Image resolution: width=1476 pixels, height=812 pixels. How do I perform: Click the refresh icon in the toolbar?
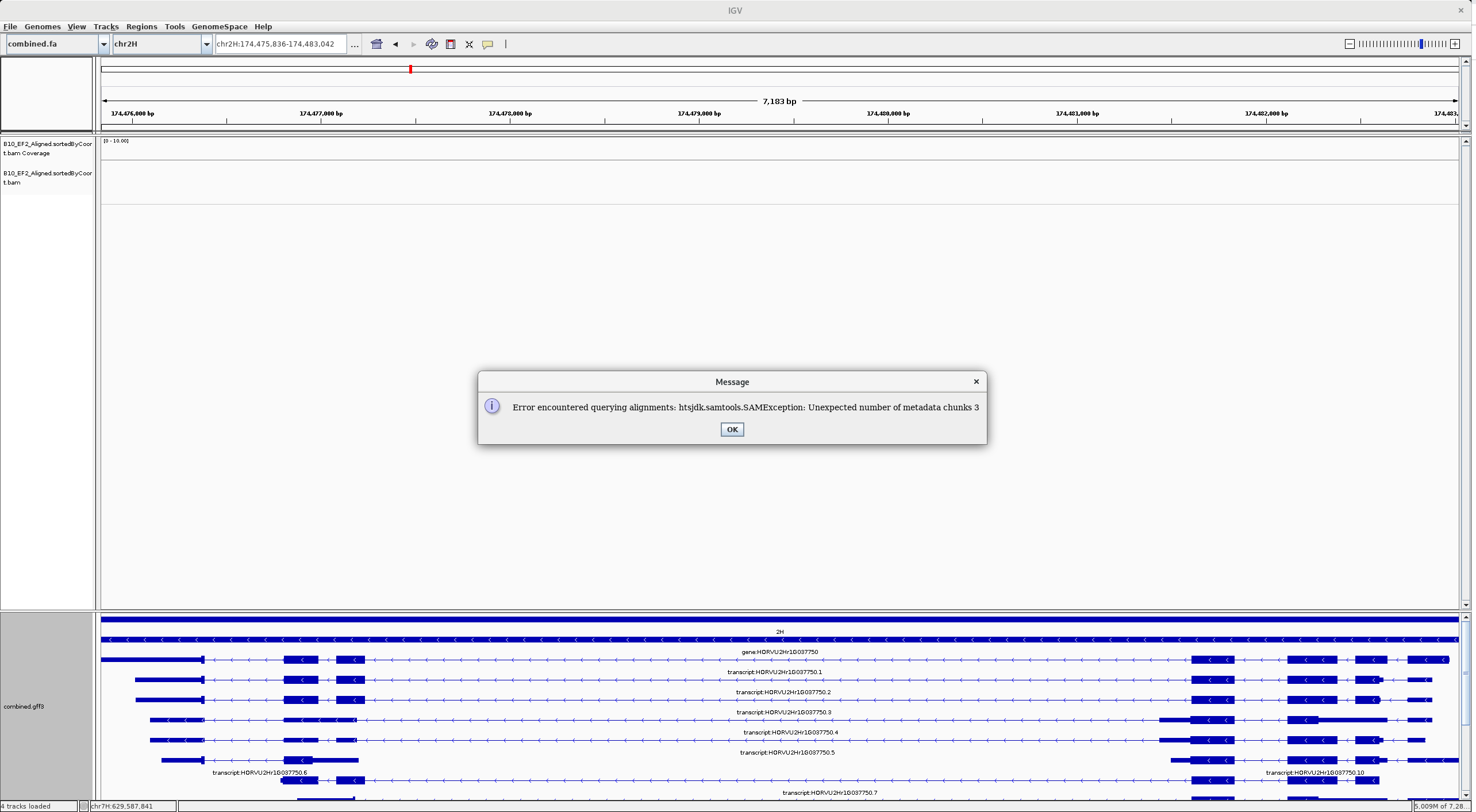click(x=432, y=44)
